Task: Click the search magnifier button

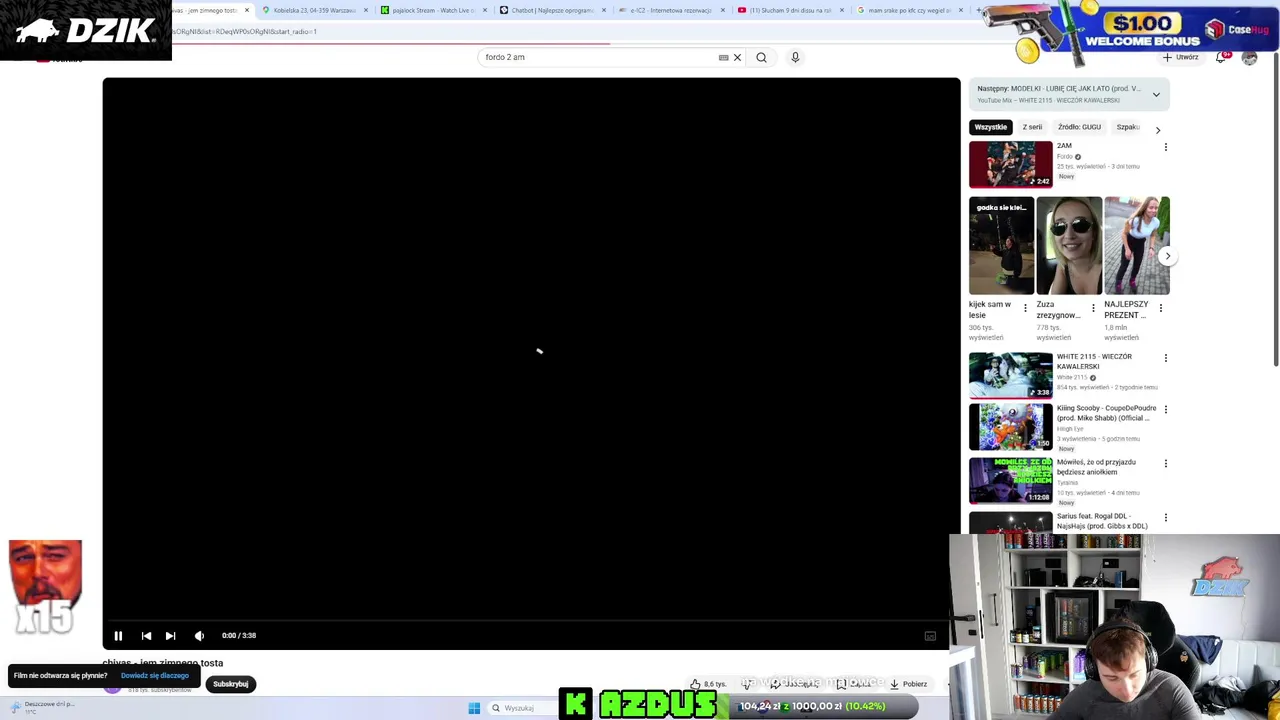Action: pyautogui.click(x=761, y=57)
